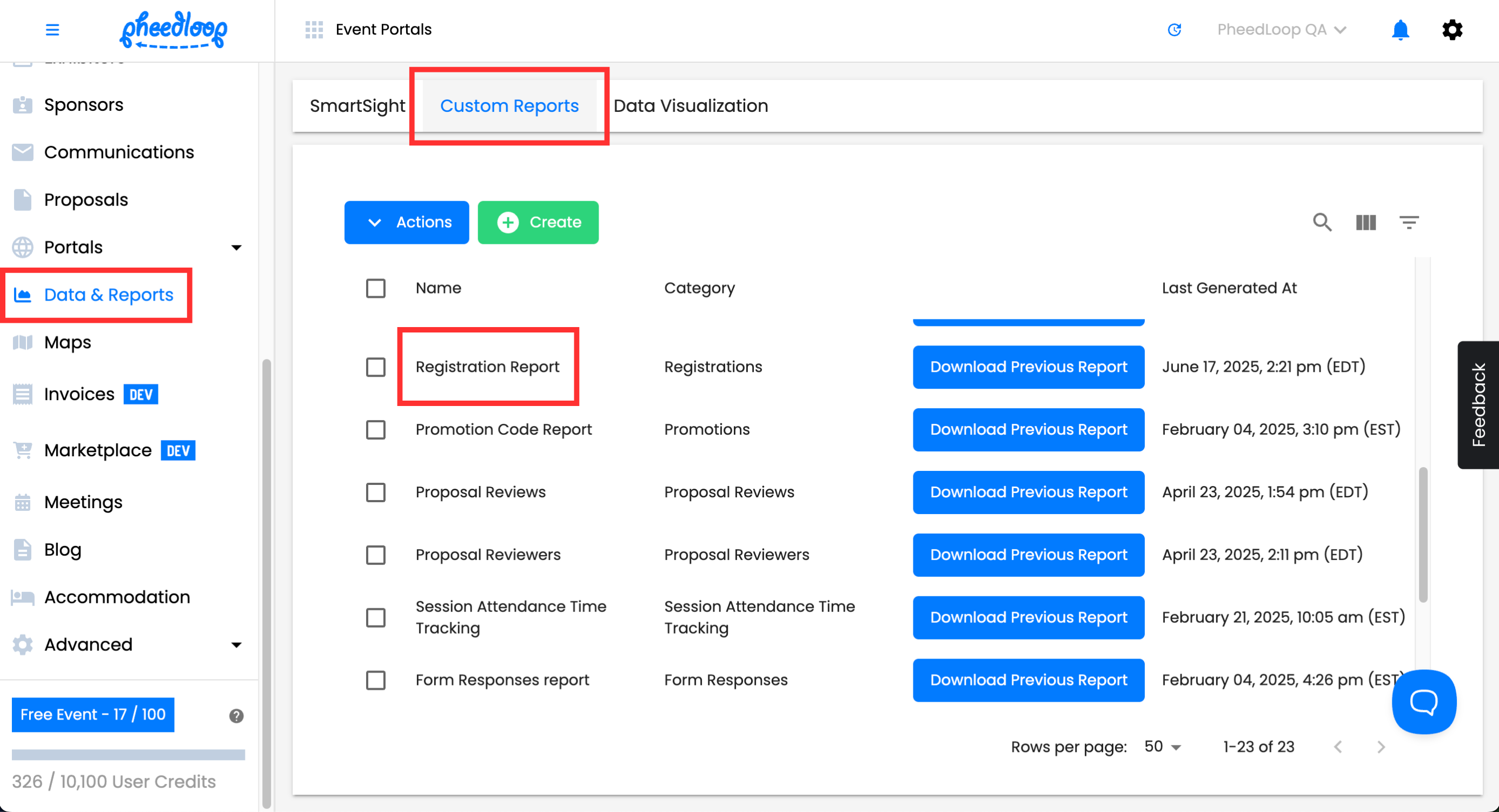Open the chat support bubble
1499x812 pixels.
click(x=1423, y=702)
